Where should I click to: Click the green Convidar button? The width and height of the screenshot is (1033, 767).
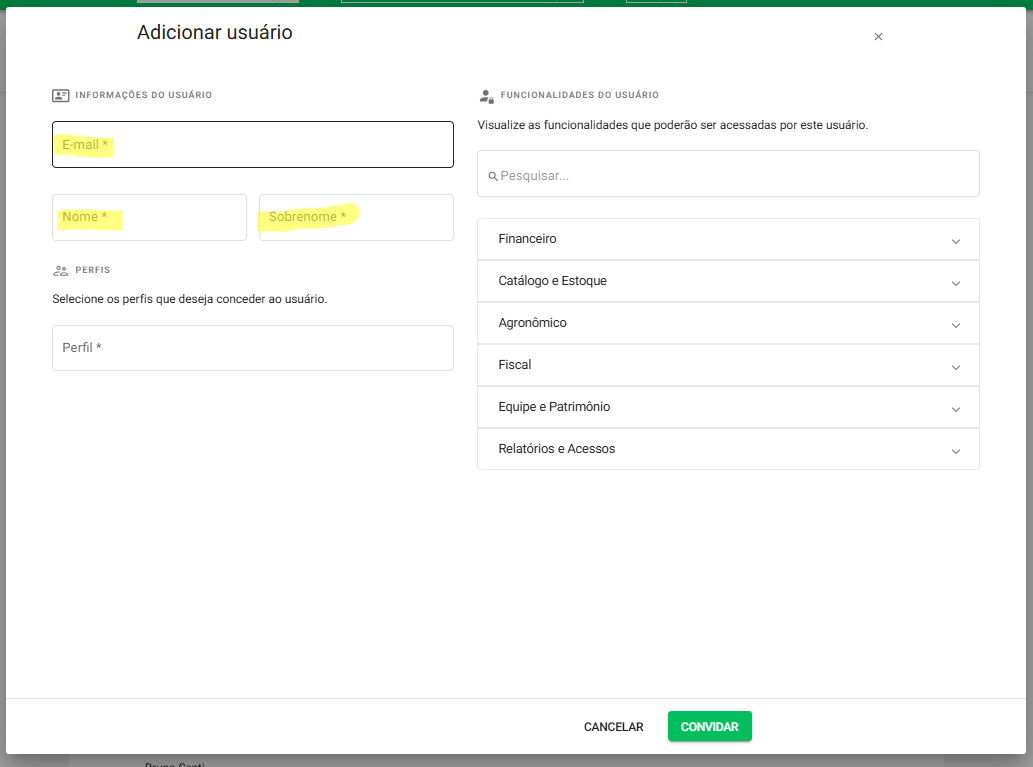pos(709,727)
